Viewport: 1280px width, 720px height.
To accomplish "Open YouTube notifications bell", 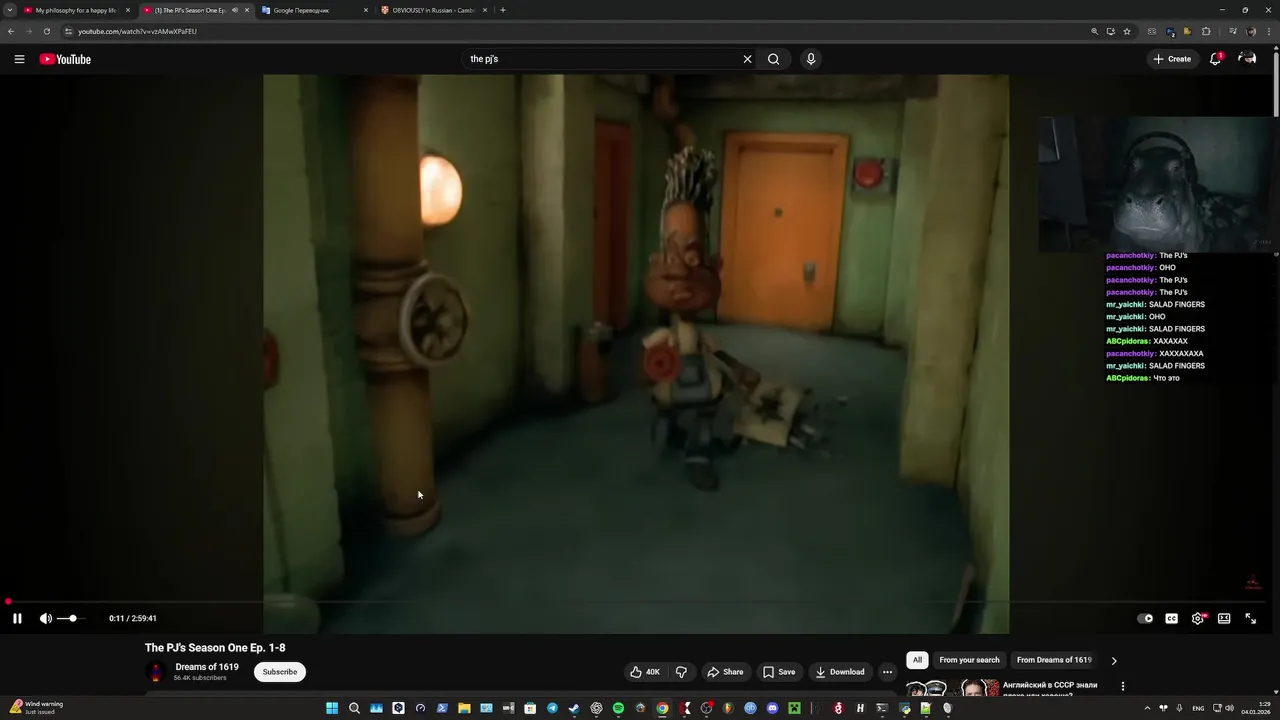I will (x=1215, y=59).
